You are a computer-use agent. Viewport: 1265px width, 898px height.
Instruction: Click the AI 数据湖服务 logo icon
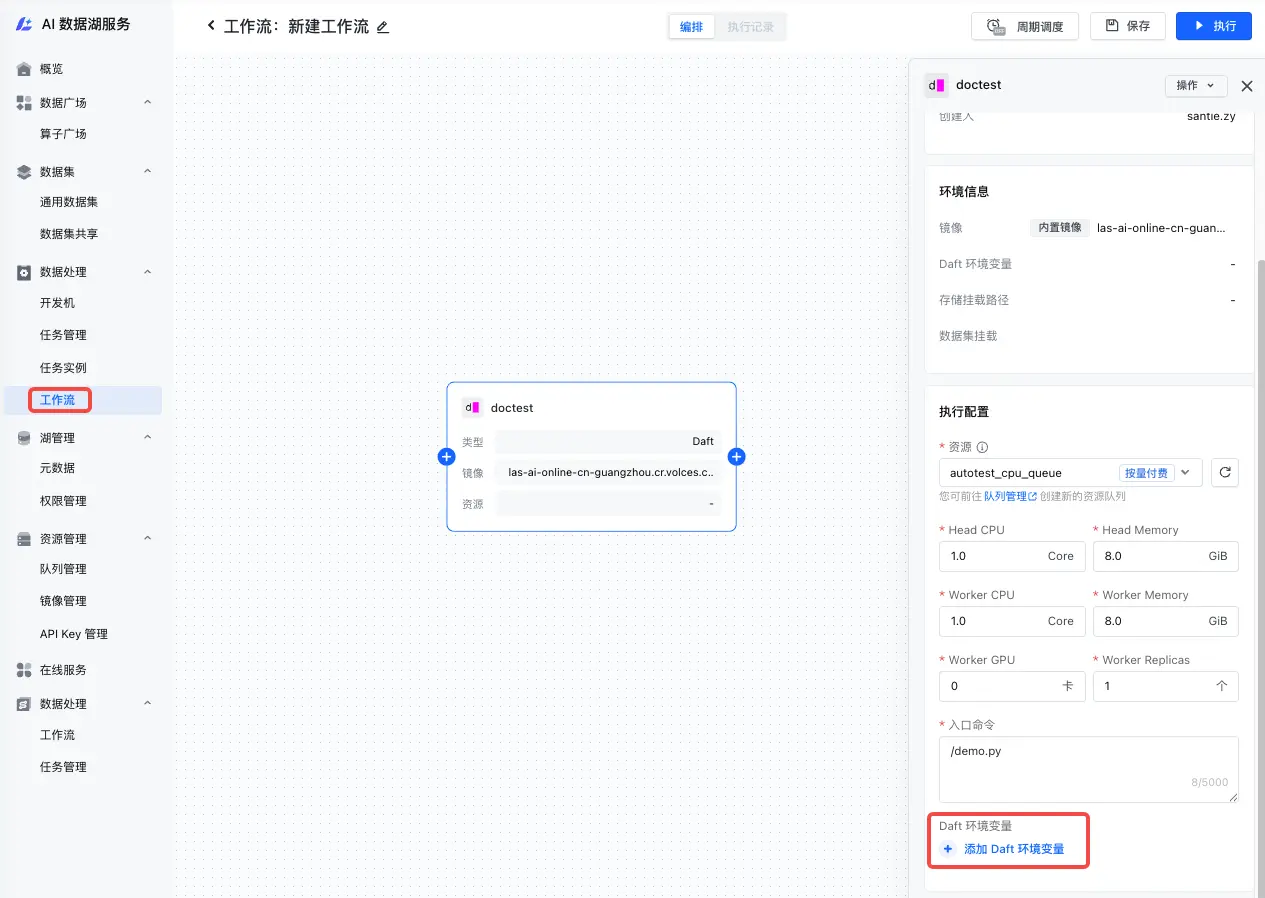pos(24,24)
